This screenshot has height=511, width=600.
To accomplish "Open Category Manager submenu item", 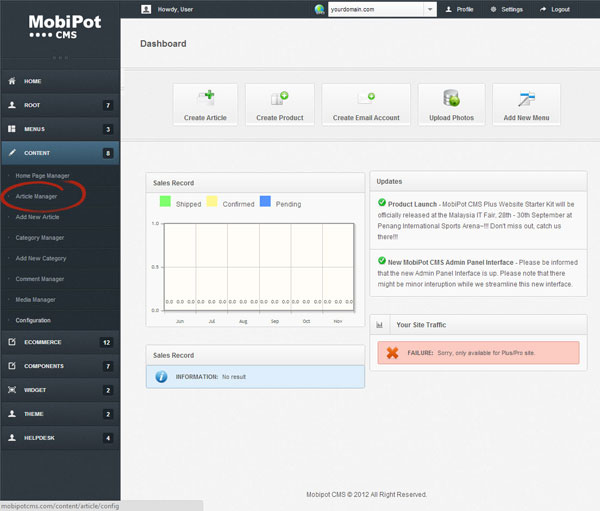I will coord(40,238).
